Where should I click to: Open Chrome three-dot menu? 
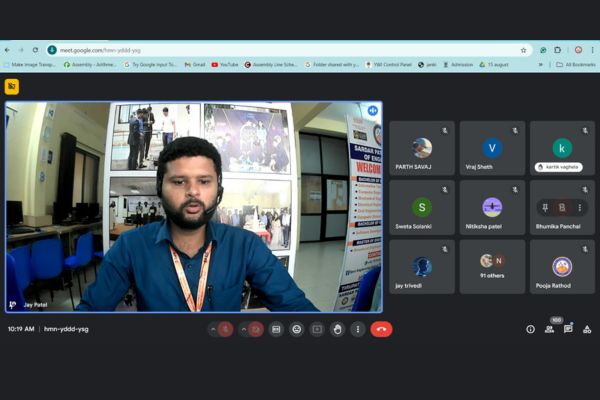tap(592, 50)
